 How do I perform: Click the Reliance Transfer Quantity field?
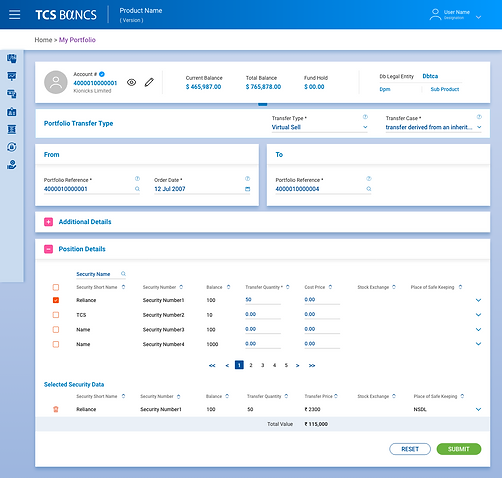263,300
